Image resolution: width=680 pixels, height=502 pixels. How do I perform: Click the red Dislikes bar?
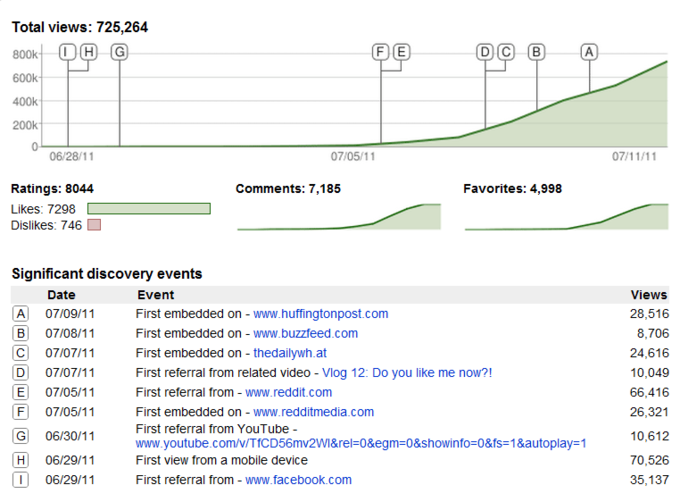click(94, 225)
